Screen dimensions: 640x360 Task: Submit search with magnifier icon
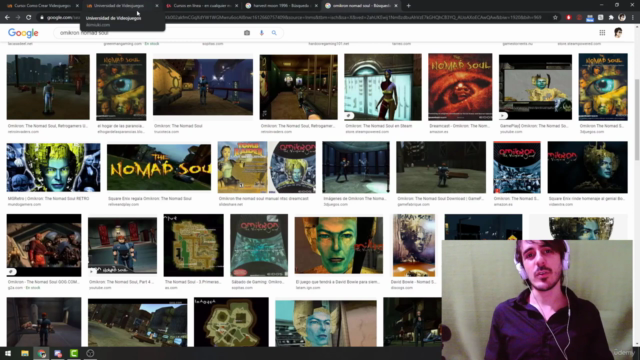coord(274,33)
